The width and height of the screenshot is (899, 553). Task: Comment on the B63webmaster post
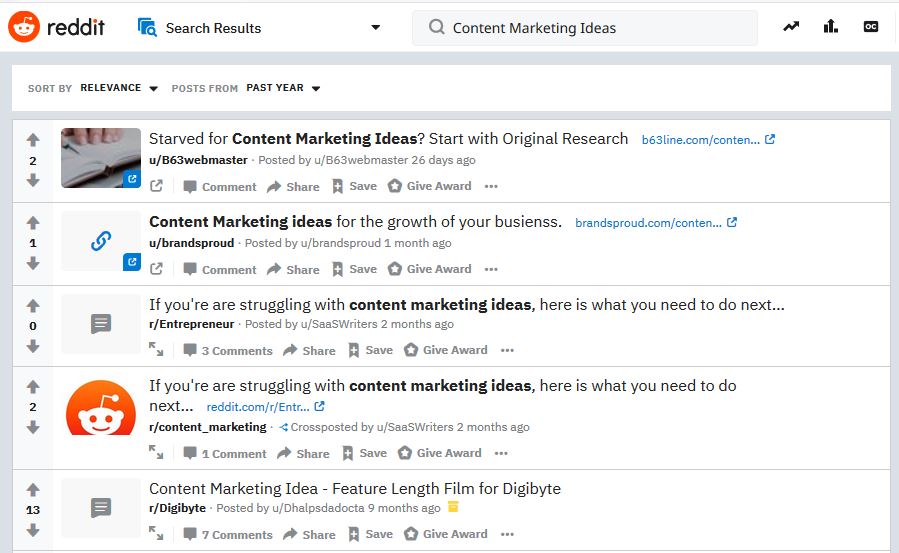(x=220, y=187)
